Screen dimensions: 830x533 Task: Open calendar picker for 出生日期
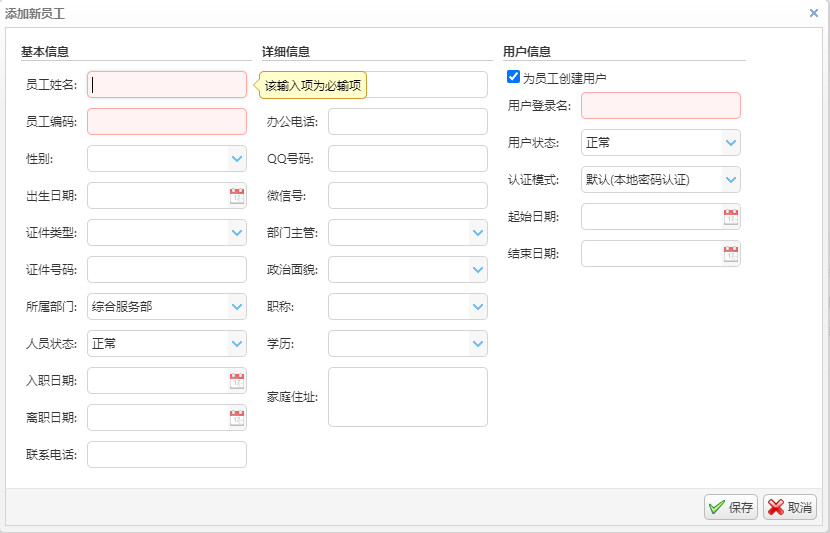click(x=236, y=196)
